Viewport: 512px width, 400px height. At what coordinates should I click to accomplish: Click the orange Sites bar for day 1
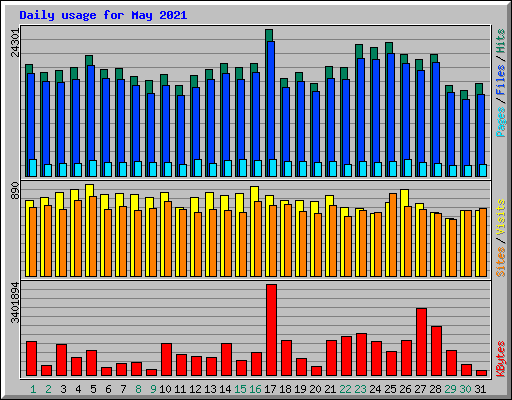coord(33,242)
